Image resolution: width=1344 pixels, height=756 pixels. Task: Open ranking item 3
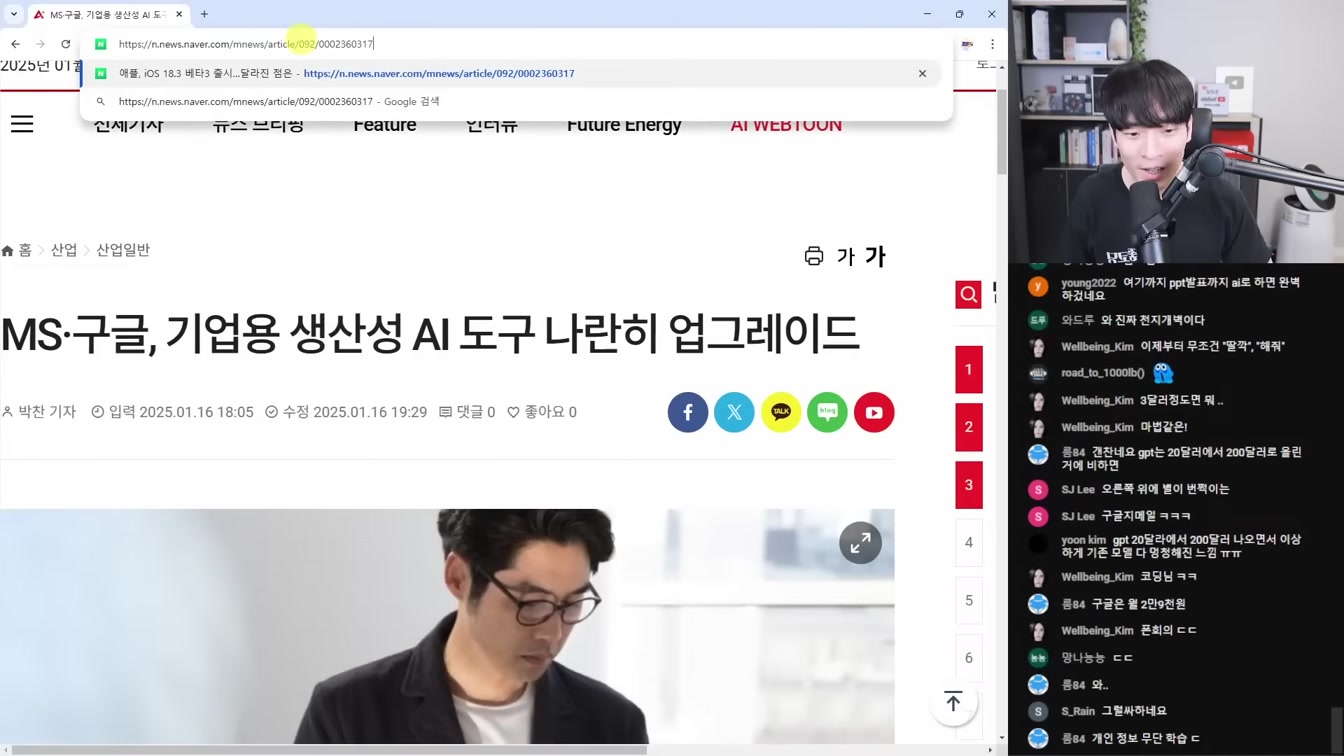click(968, 485)
